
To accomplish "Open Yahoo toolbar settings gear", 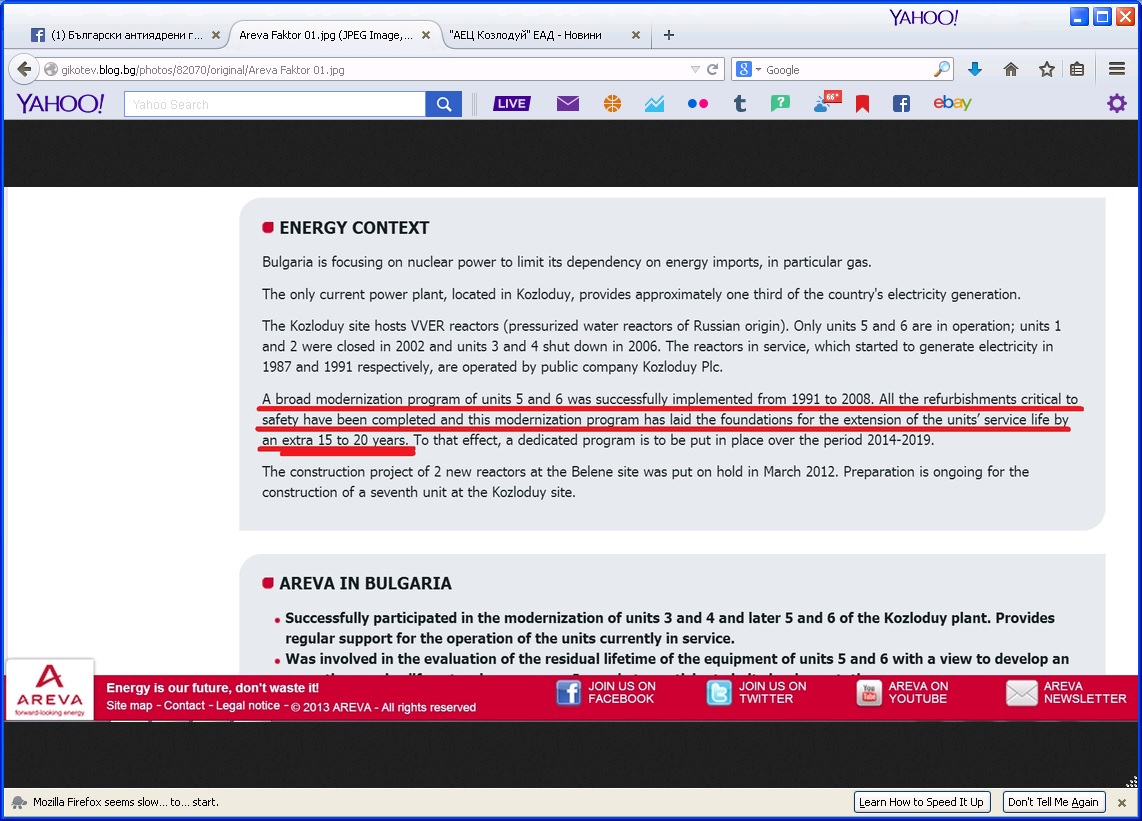I will (x=1116, y=104).
